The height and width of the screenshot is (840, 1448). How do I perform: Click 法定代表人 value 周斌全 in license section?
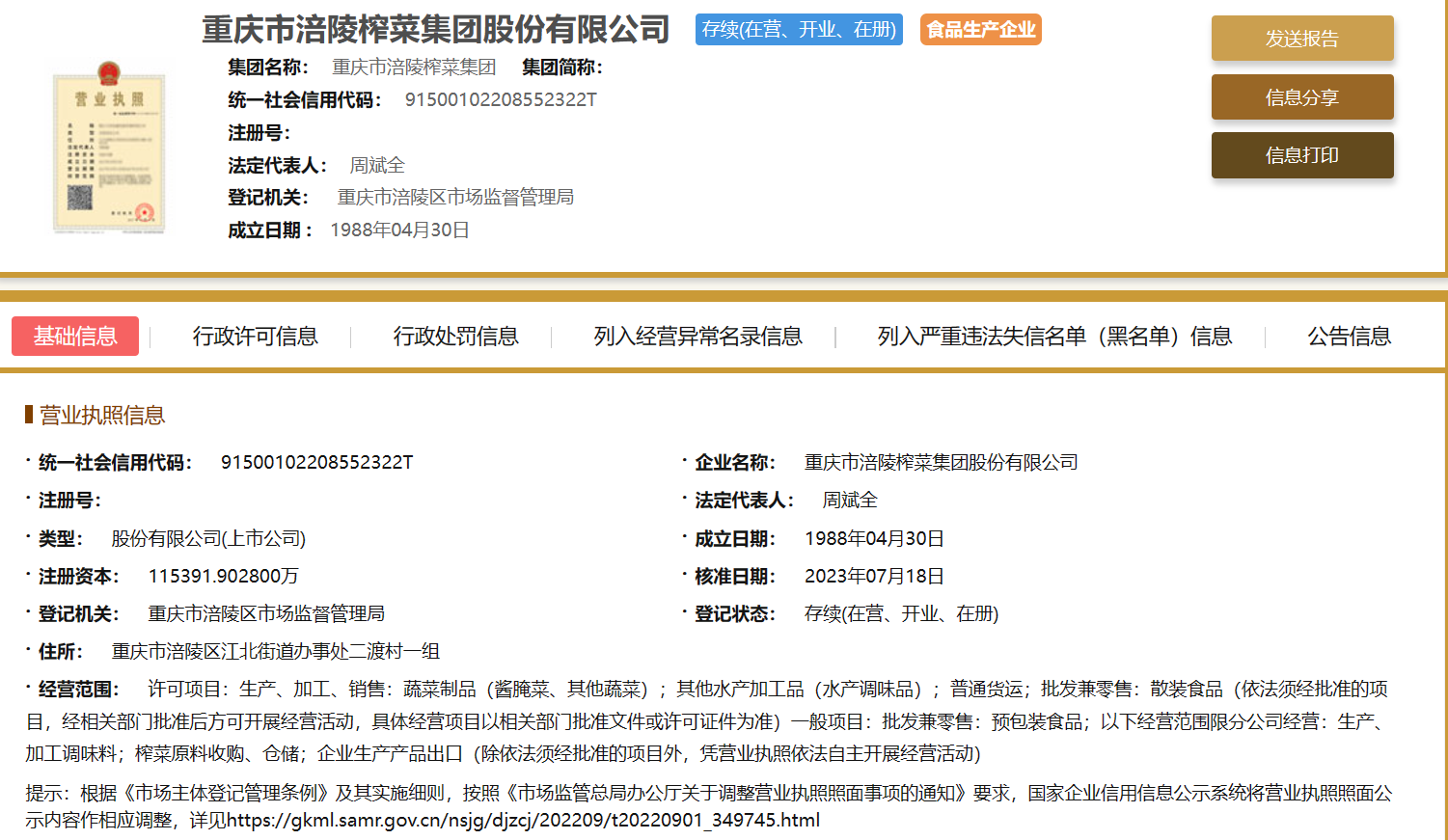pyautogui.click(x=850, y=501)
